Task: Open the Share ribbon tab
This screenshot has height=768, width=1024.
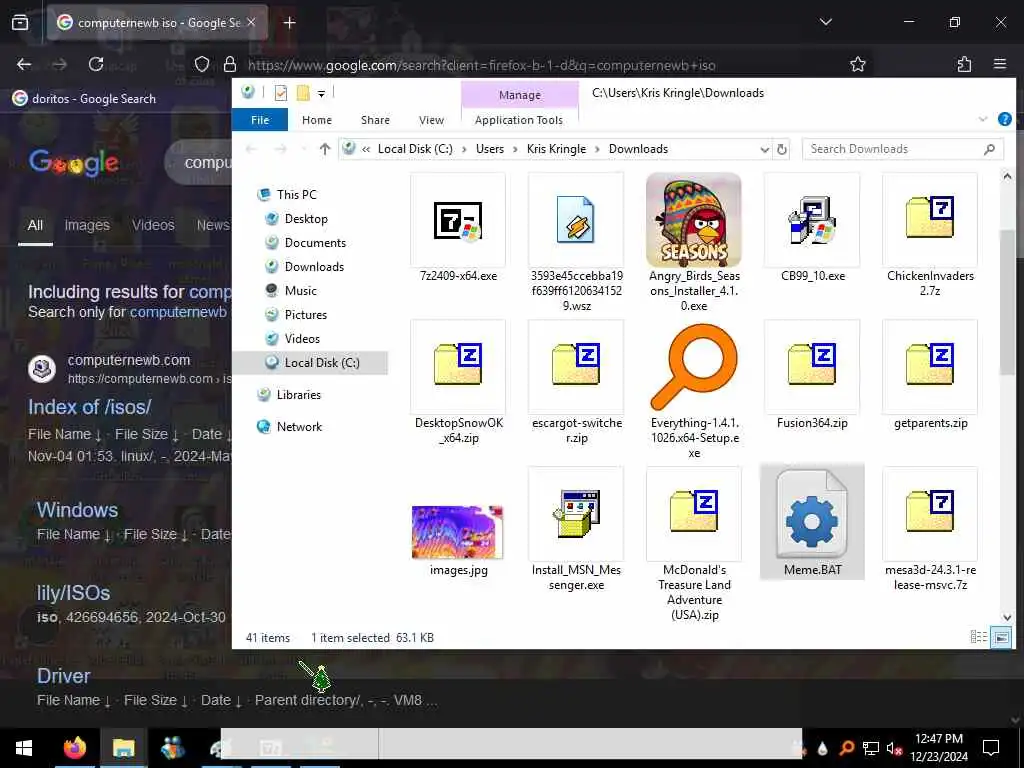Action: click(375, 120)
